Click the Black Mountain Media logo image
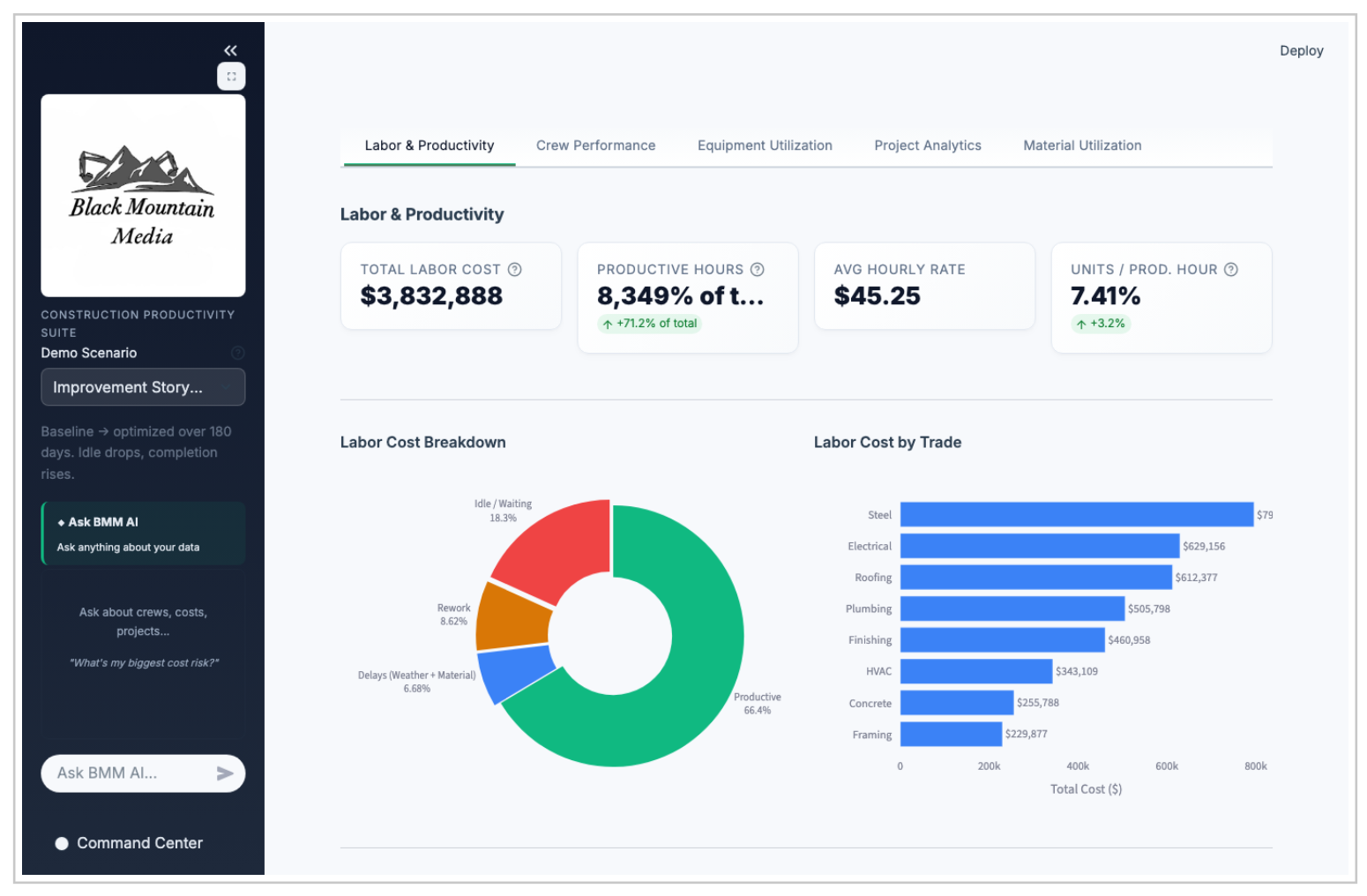Image resolution: width=1367 pixels, height=896 pixels. point(143,196)
